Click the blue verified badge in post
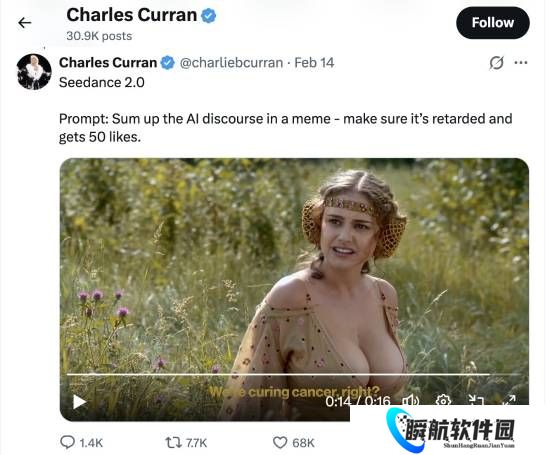Viewport: 550px width, 455px height. [168, 63]
